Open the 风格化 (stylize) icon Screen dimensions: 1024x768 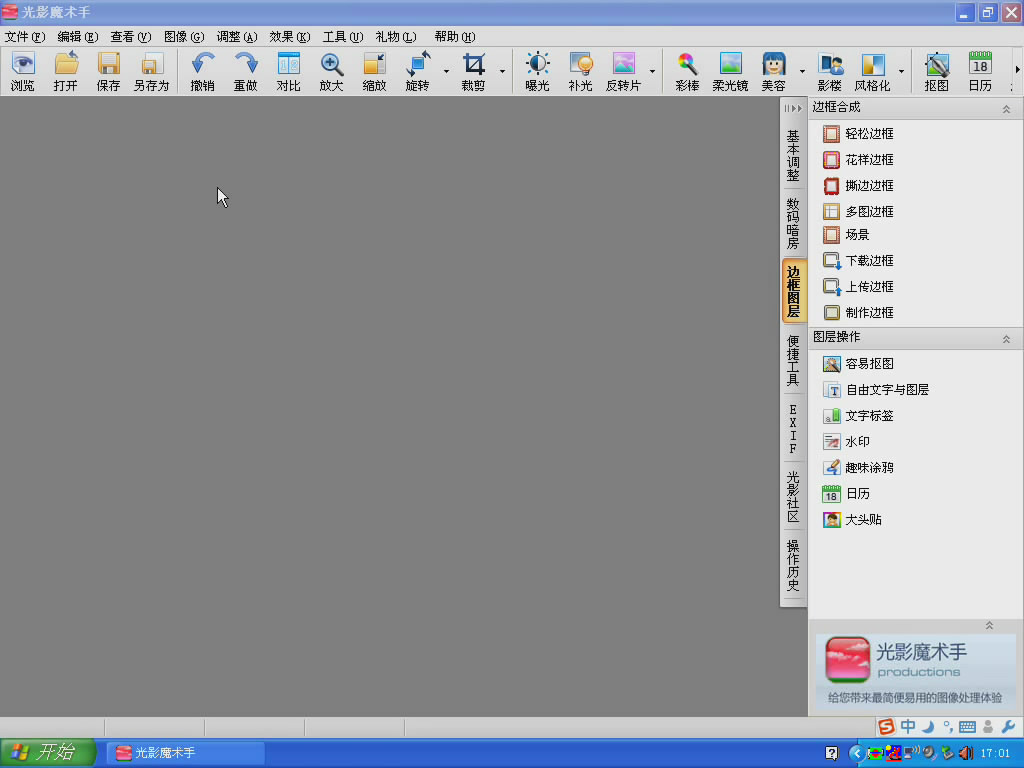coord(872,71)
